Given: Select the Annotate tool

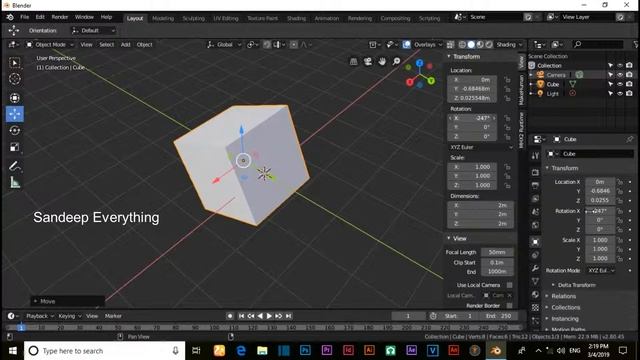Looking at the screenshot, I should click(x=15, y=166).
